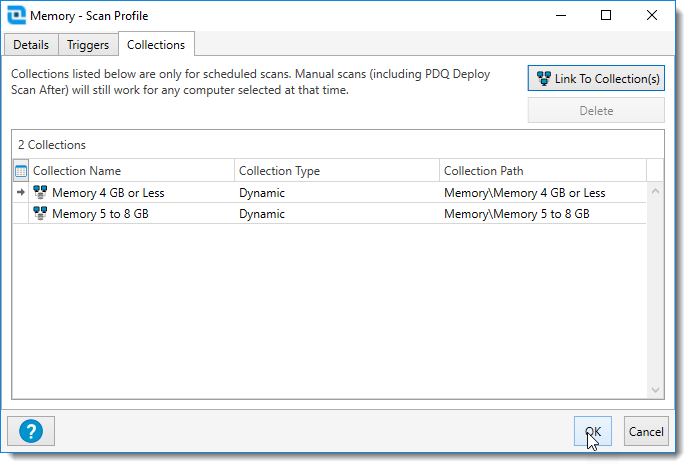The width and height of the screenshot is (691, 468).
Task: Click the OK button
Action: [592, 431]
